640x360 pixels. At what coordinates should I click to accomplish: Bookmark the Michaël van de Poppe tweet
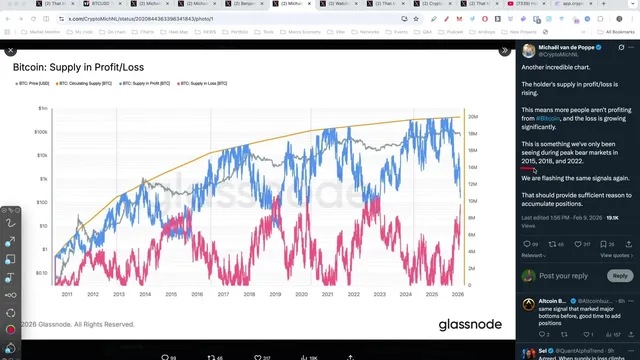point(603,244)
